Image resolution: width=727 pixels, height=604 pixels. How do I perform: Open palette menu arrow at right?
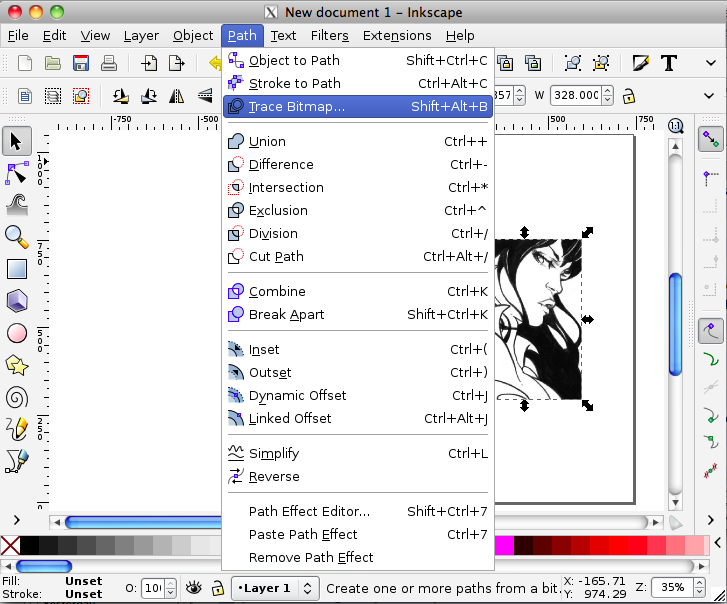point(718,542)
